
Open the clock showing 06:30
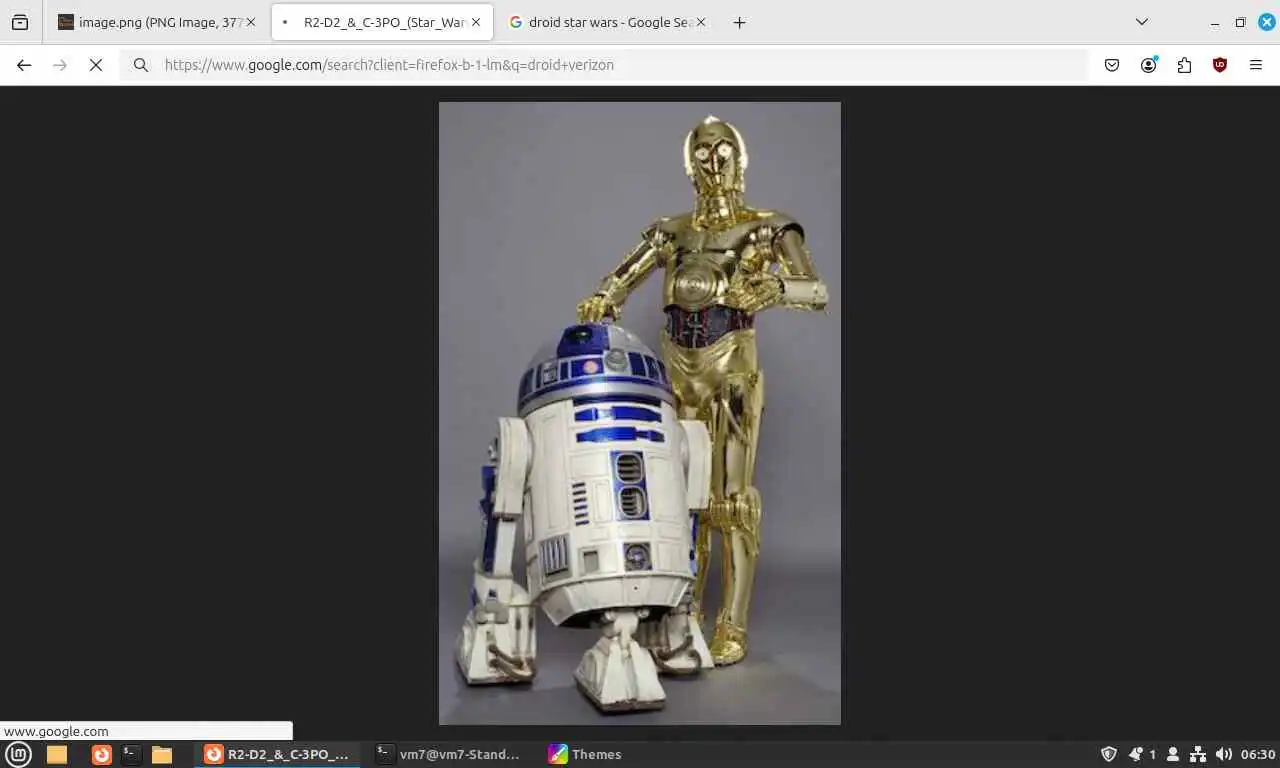[1258, 754]
